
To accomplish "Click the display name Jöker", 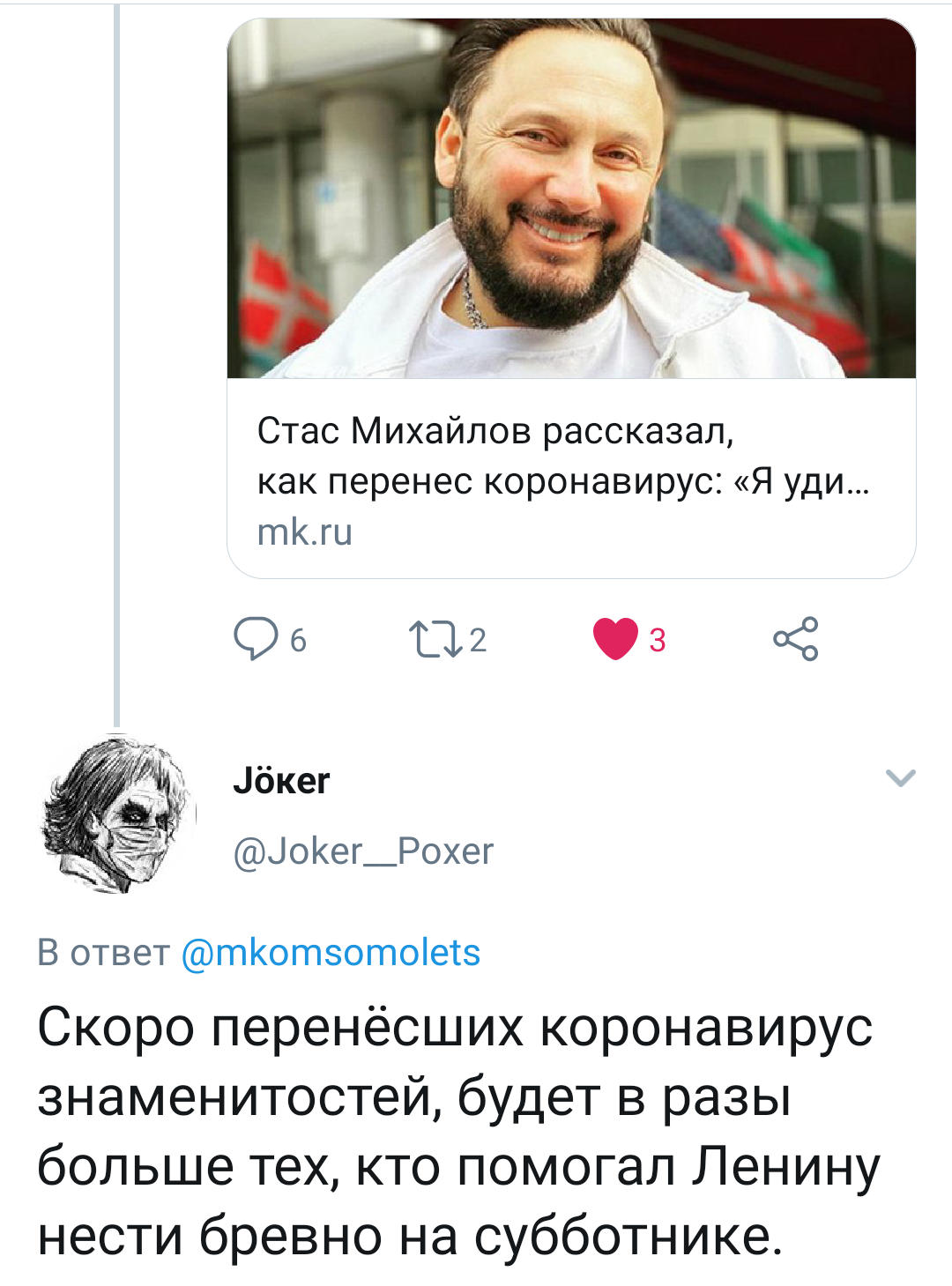I will pos(281,780).
